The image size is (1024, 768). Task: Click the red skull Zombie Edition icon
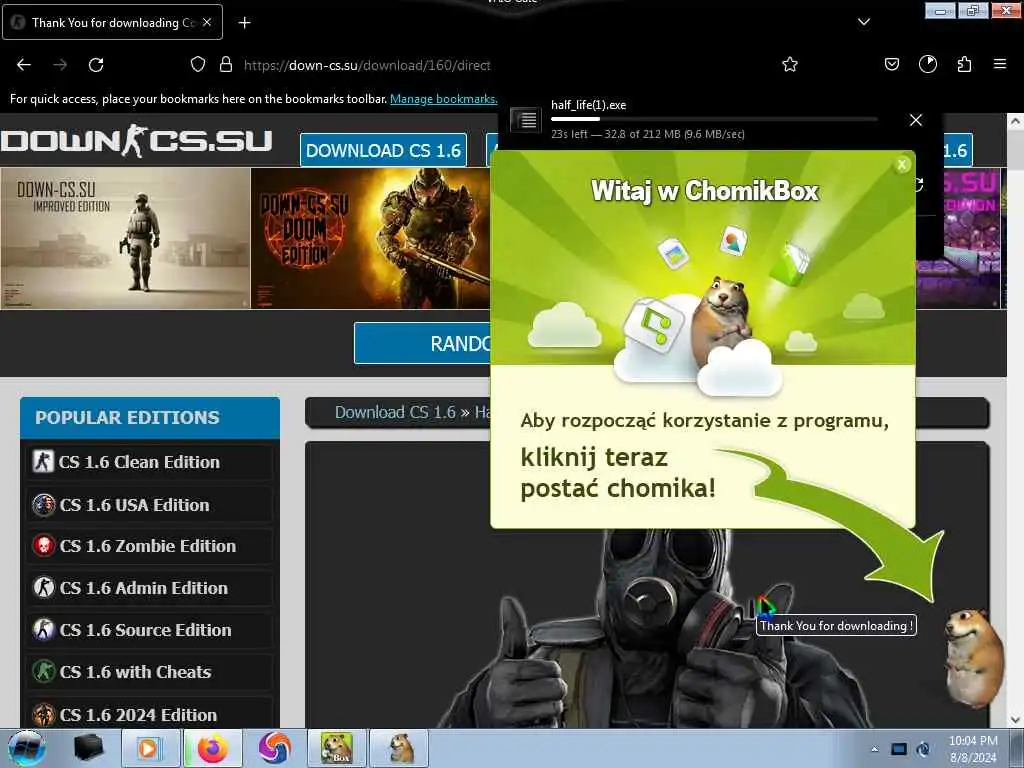click(44, 546)
